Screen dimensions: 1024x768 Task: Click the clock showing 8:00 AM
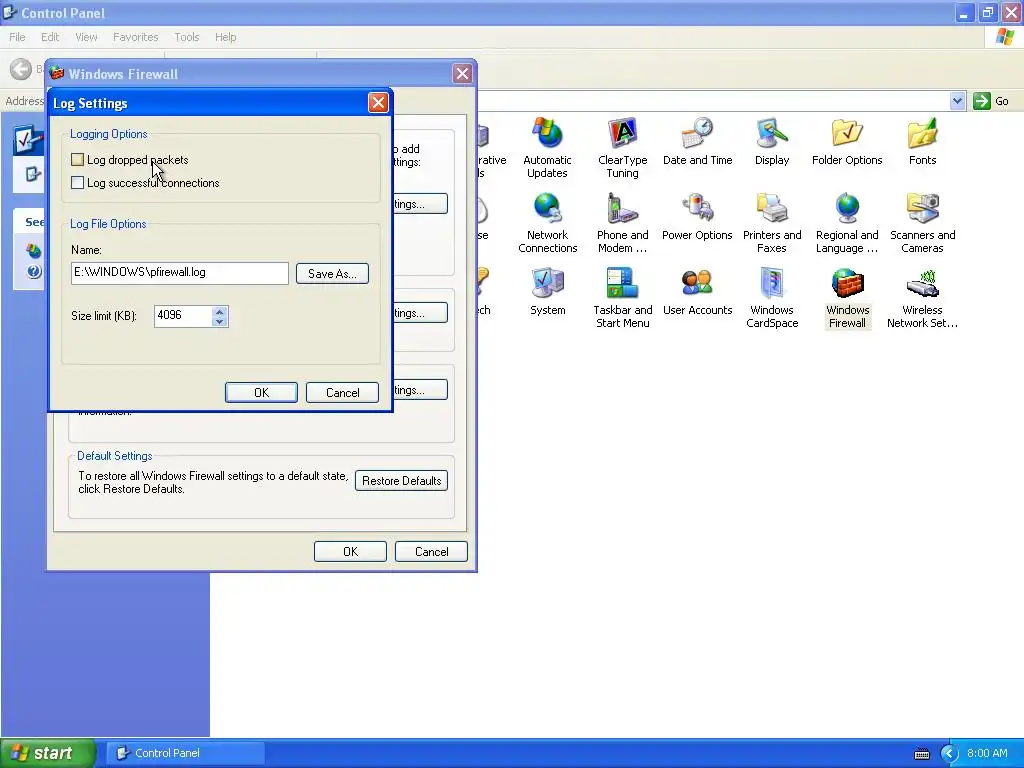tap(987, 753)
